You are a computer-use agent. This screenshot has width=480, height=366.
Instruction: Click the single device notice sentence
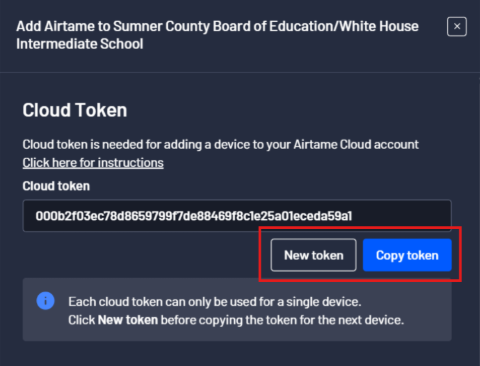[215, 302]
